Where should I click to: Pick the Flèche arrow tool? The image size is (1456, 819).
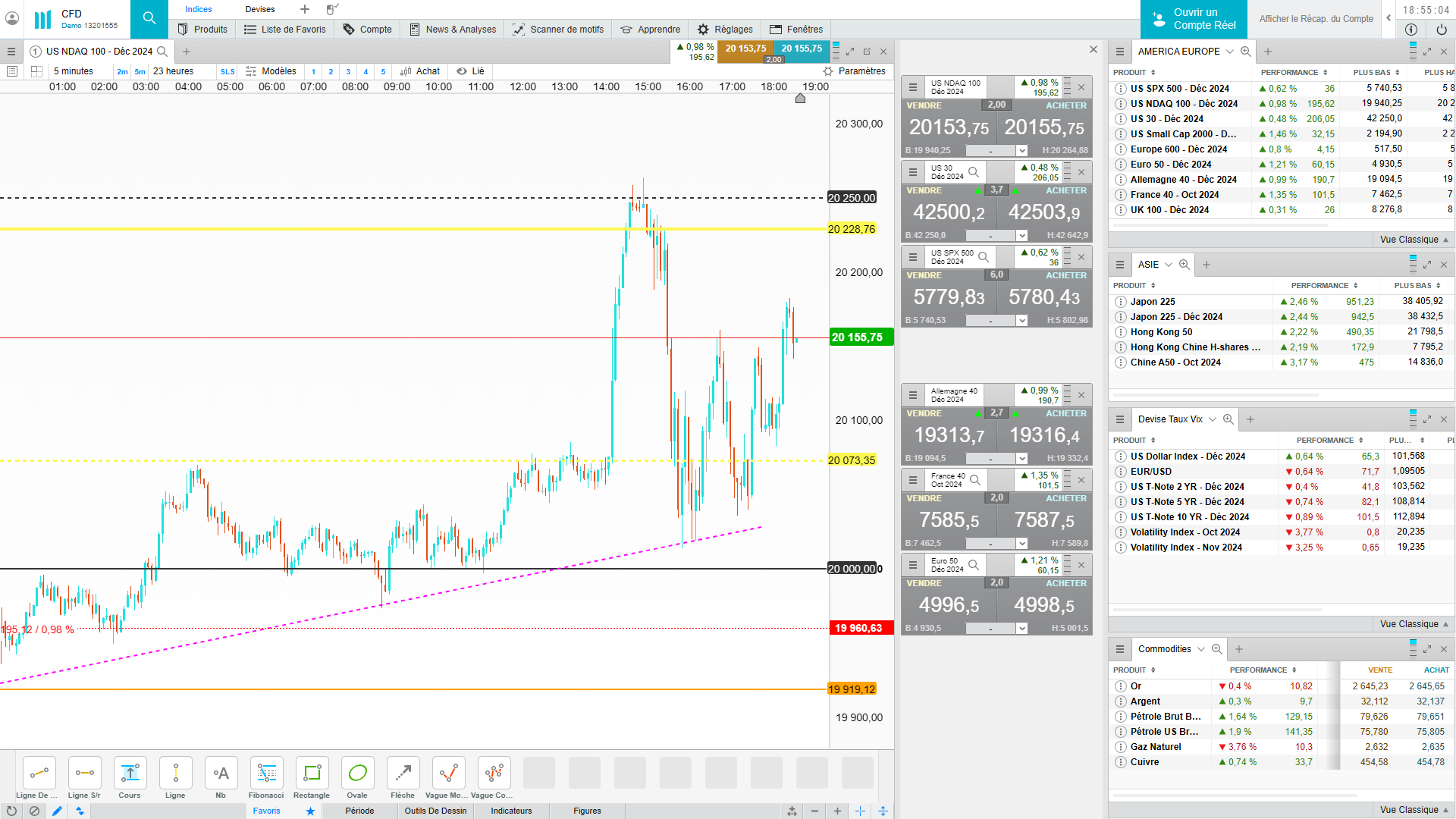(x=403, y=773)
